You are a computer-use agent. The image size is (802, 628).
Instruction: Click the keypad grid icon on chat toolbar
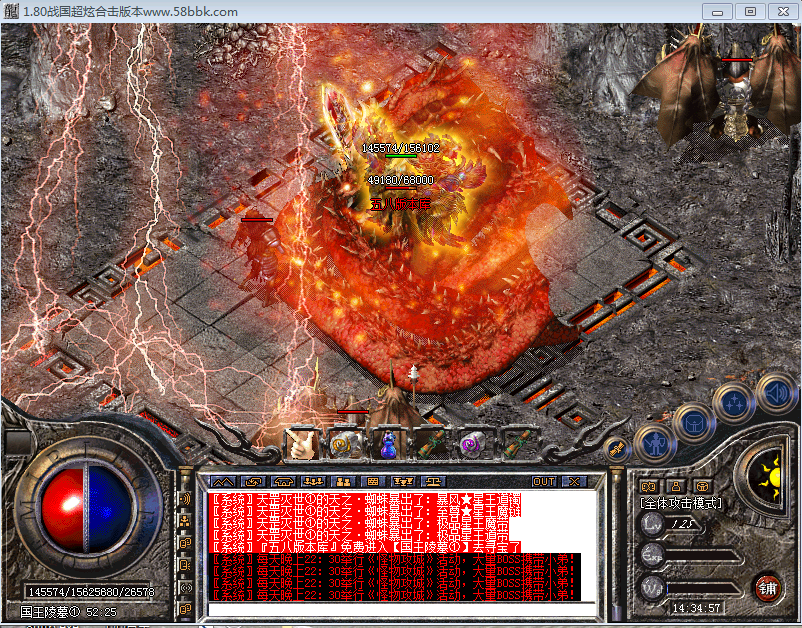tap(373, 481)
